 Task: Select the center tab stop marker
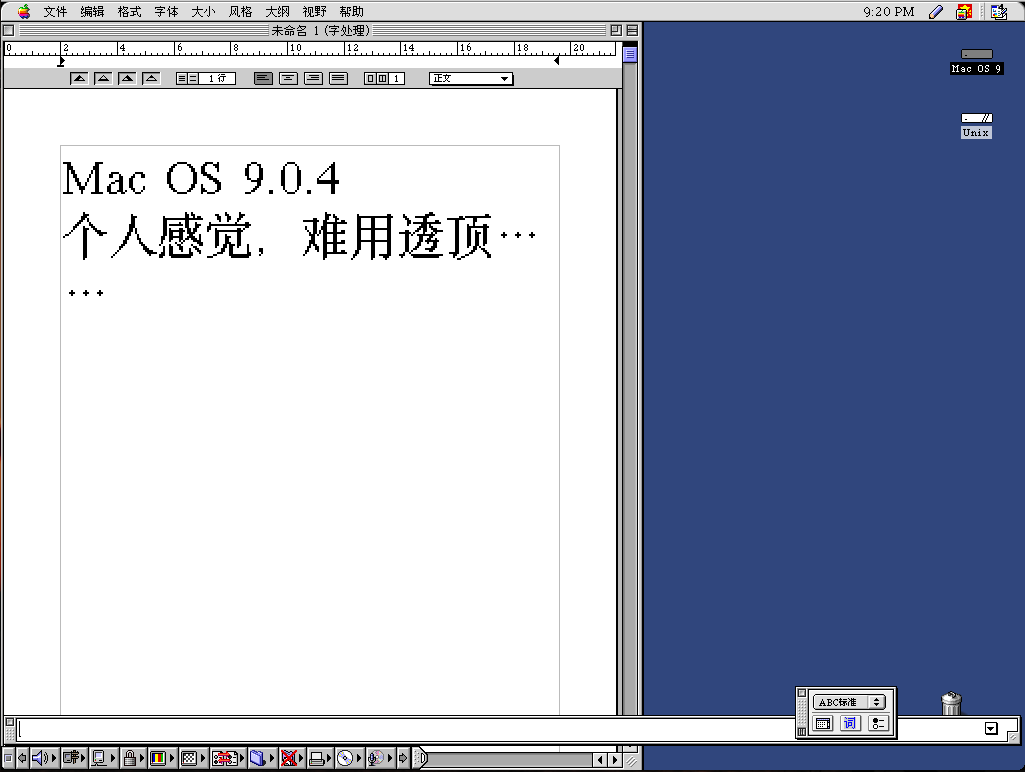point(103,78)
